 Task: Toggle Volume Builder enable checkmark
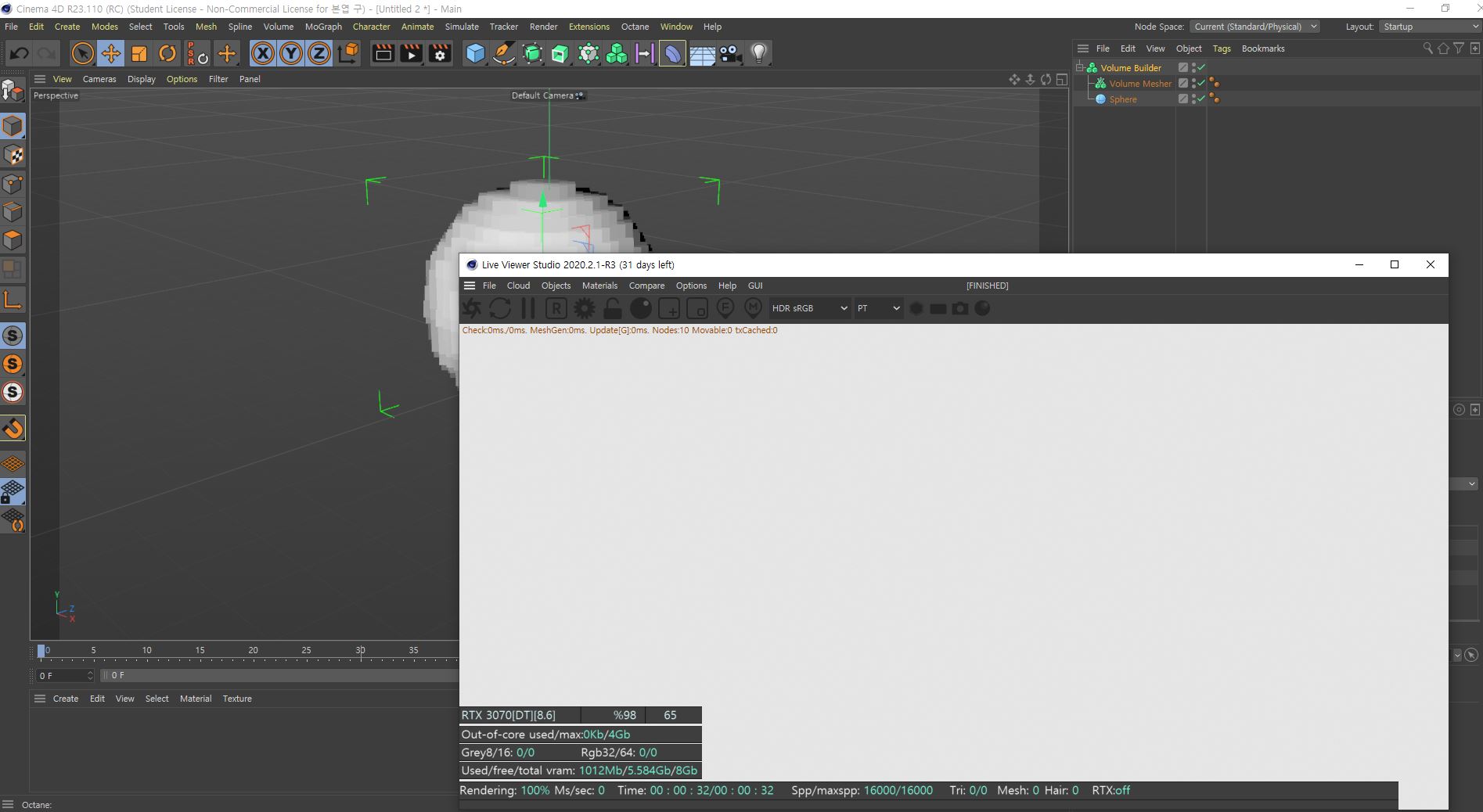click(x=1201, y=67)
